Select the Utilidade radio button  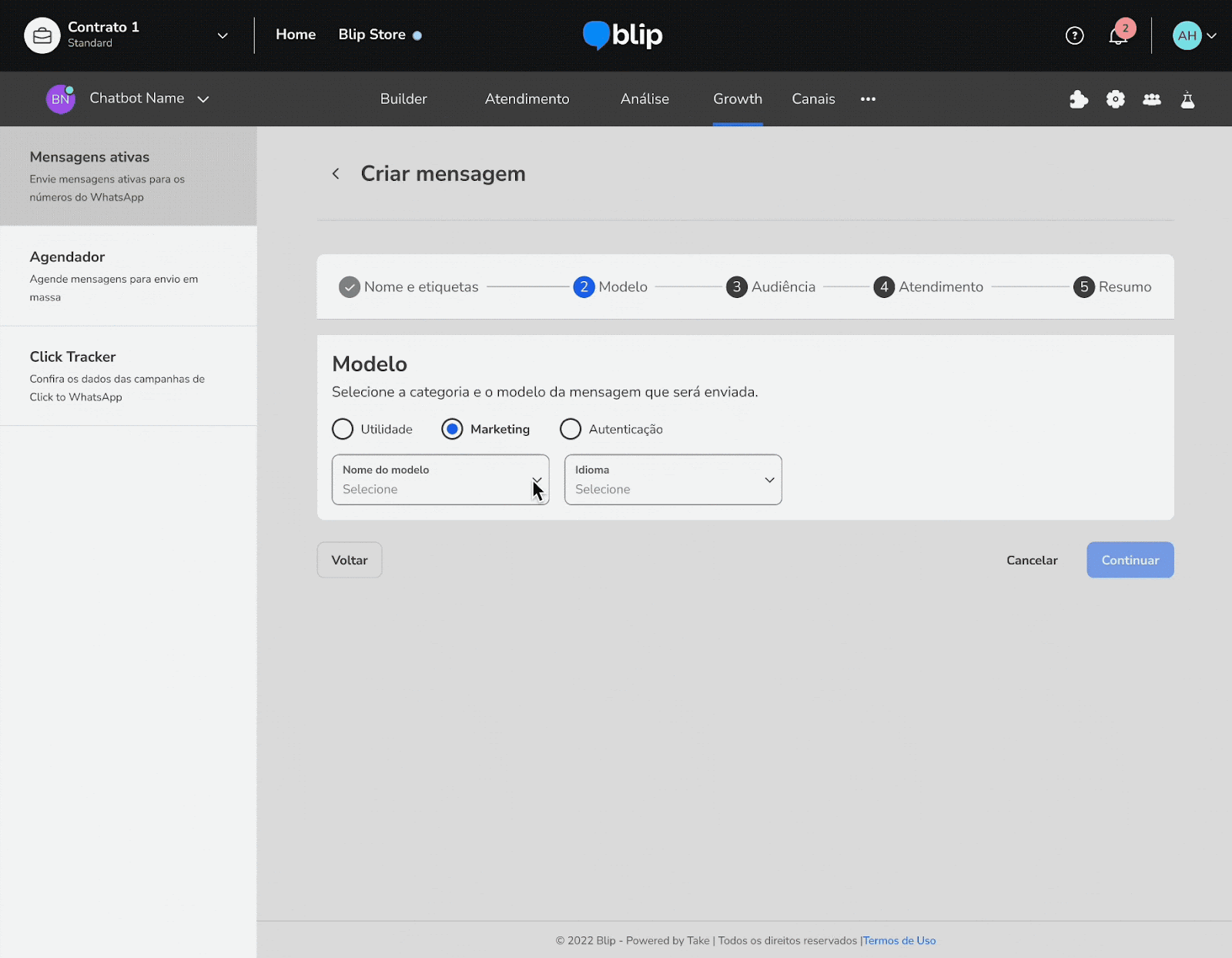click(x=343, y=429)
